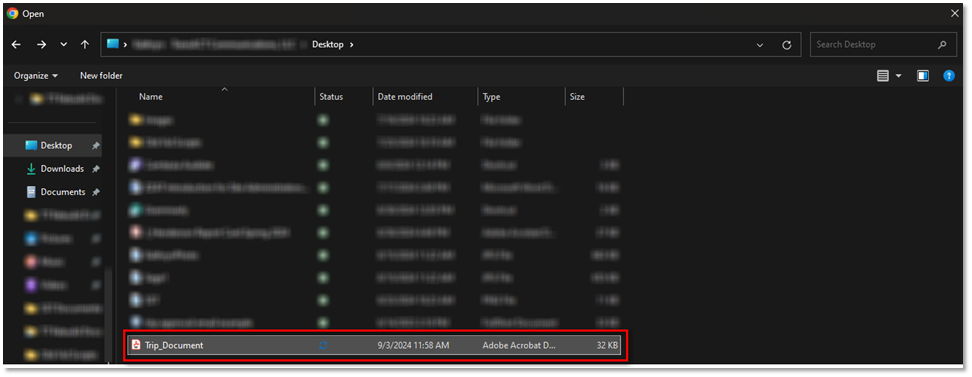Open the view options dropdown arrow
972x377 pixels.
pos(899,76)
